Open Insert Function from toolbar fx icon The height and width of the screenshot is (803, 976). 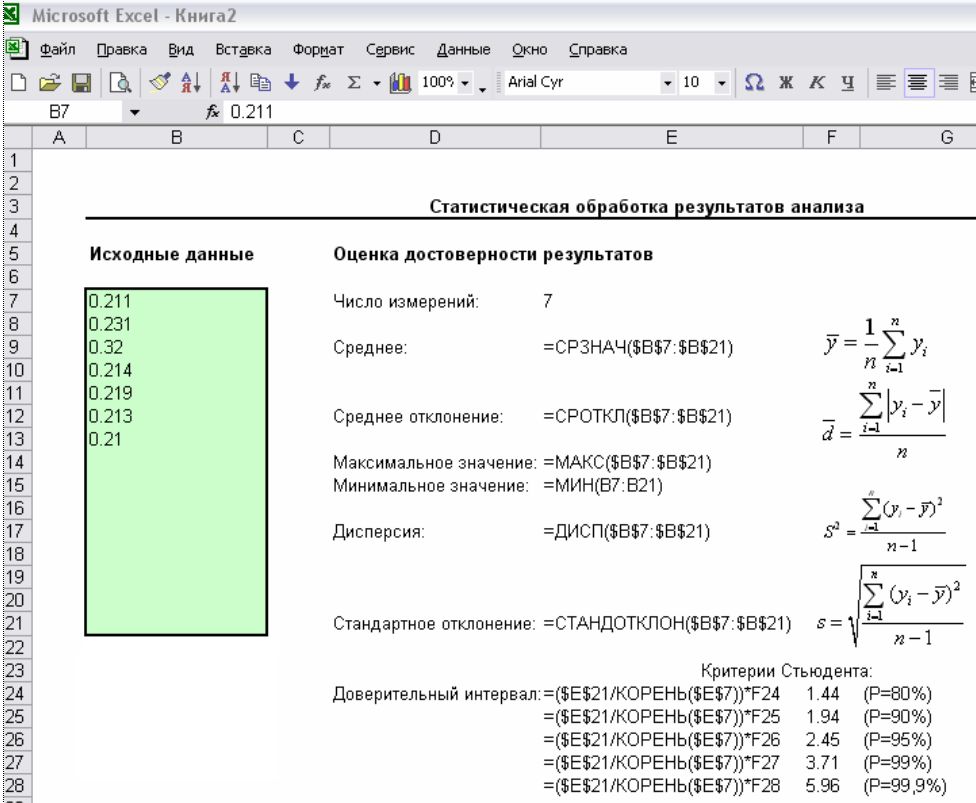pyautogui.click(x=322, y=82)
